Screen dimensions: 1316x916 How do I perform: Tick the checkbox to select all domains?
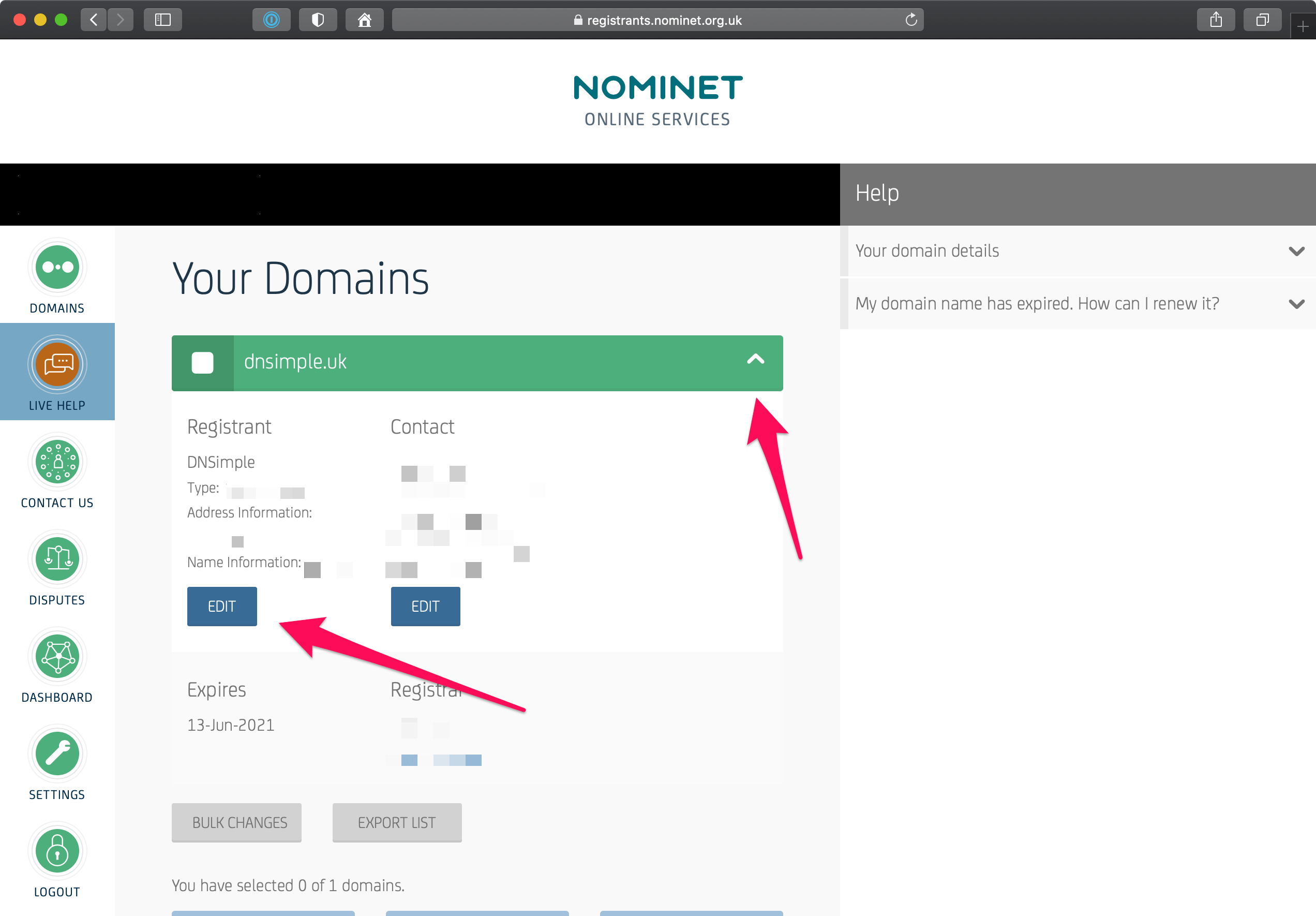[202, 362]
